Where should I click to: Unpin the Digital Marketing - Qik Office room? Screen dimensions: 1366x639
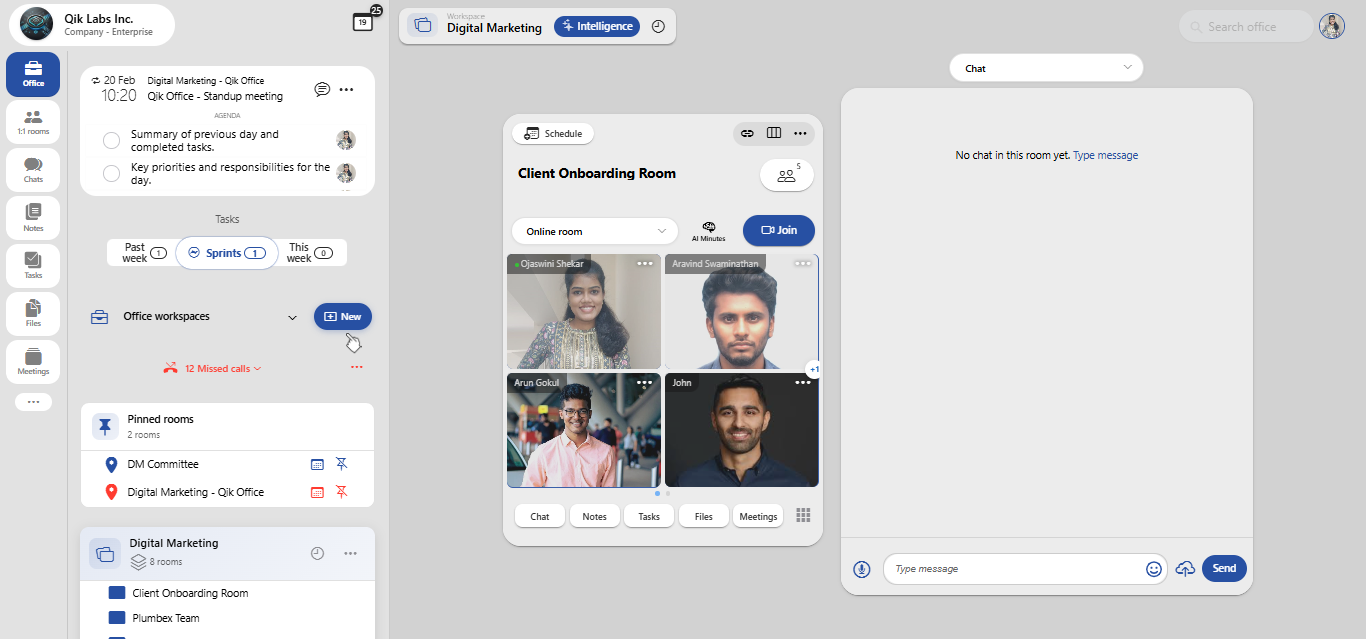[342, 492]
